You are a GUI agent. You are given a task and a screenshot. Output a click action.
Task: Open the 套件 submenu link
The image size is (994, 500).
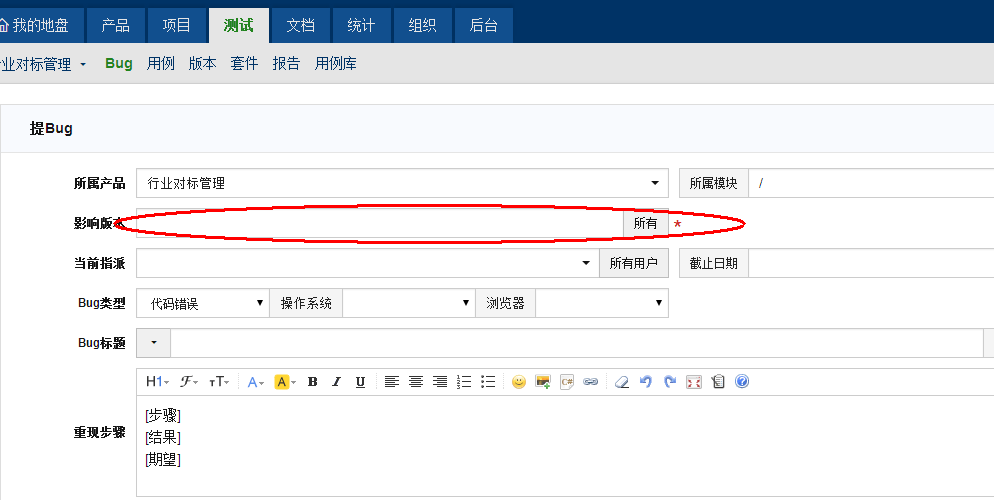(244, 63)
